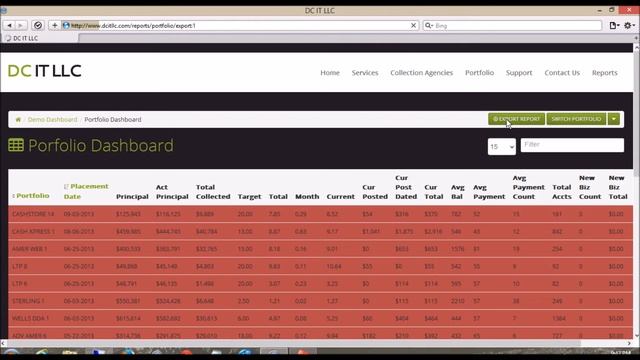Click the address bar URL field

click(239, 25)
